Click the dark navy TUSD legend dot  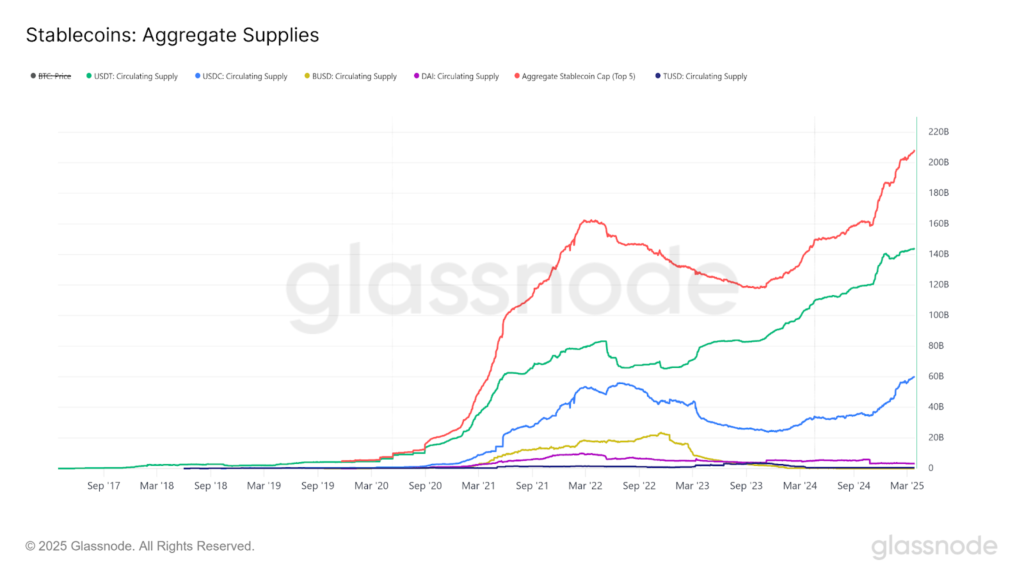point(657,76)
